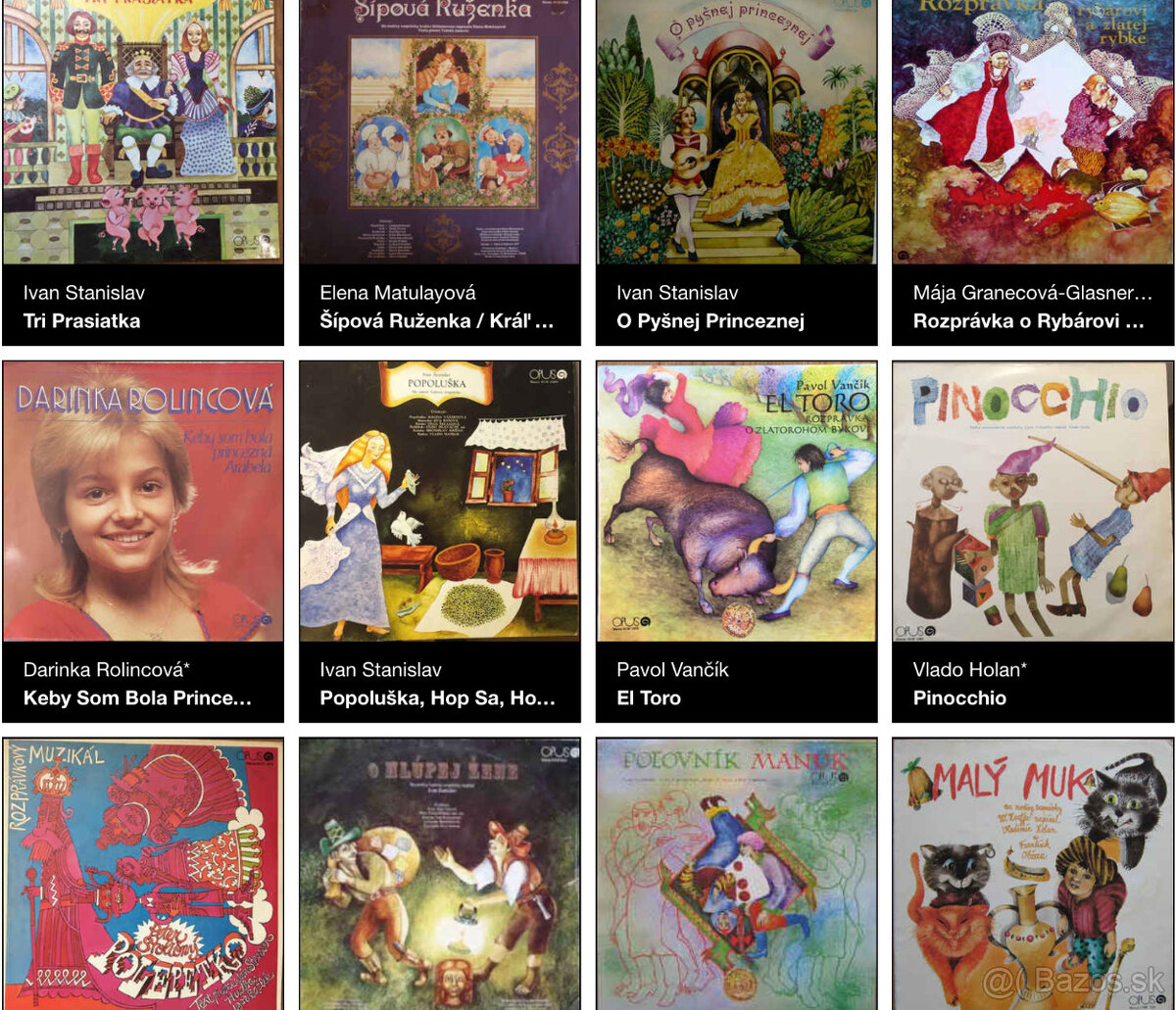Screen dimensions: 1176x1010
Task: Open the Tri Prasiatka album cover
Action: 143,131
